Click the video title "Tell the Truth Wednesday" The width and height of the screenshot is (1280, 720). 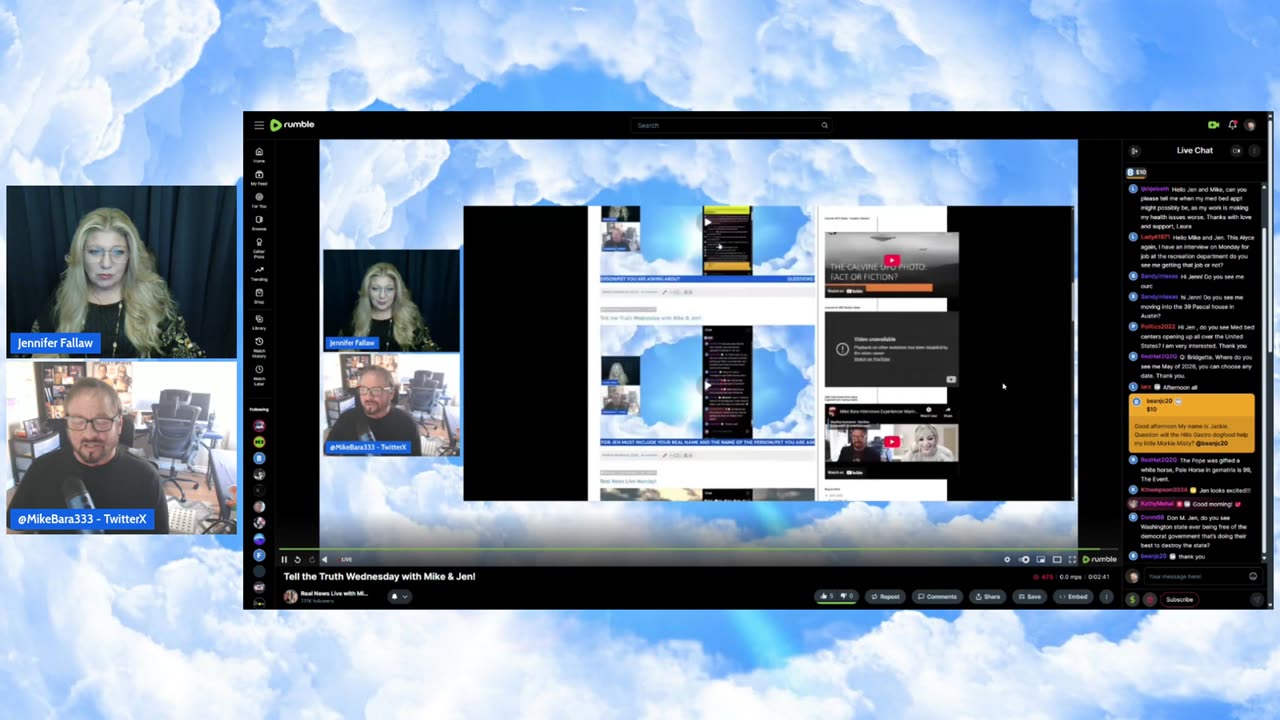[x=380, y=576]
